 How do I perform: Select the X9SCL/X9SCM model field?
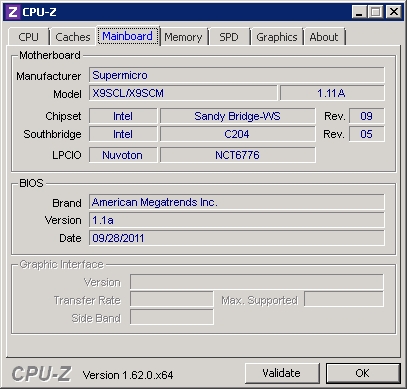(x=183, y=93)
